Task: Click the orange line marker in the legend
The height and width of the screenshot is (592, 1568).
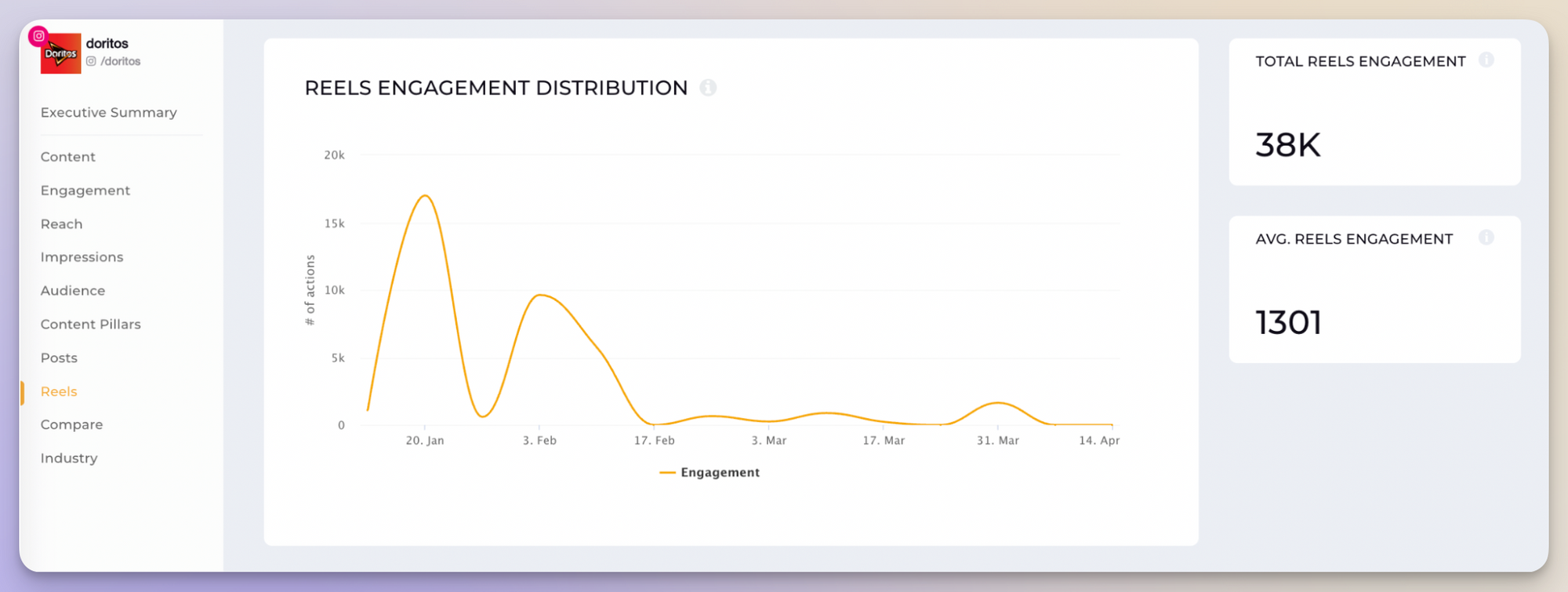Action: pyautogui.click(x=667, y=473)
